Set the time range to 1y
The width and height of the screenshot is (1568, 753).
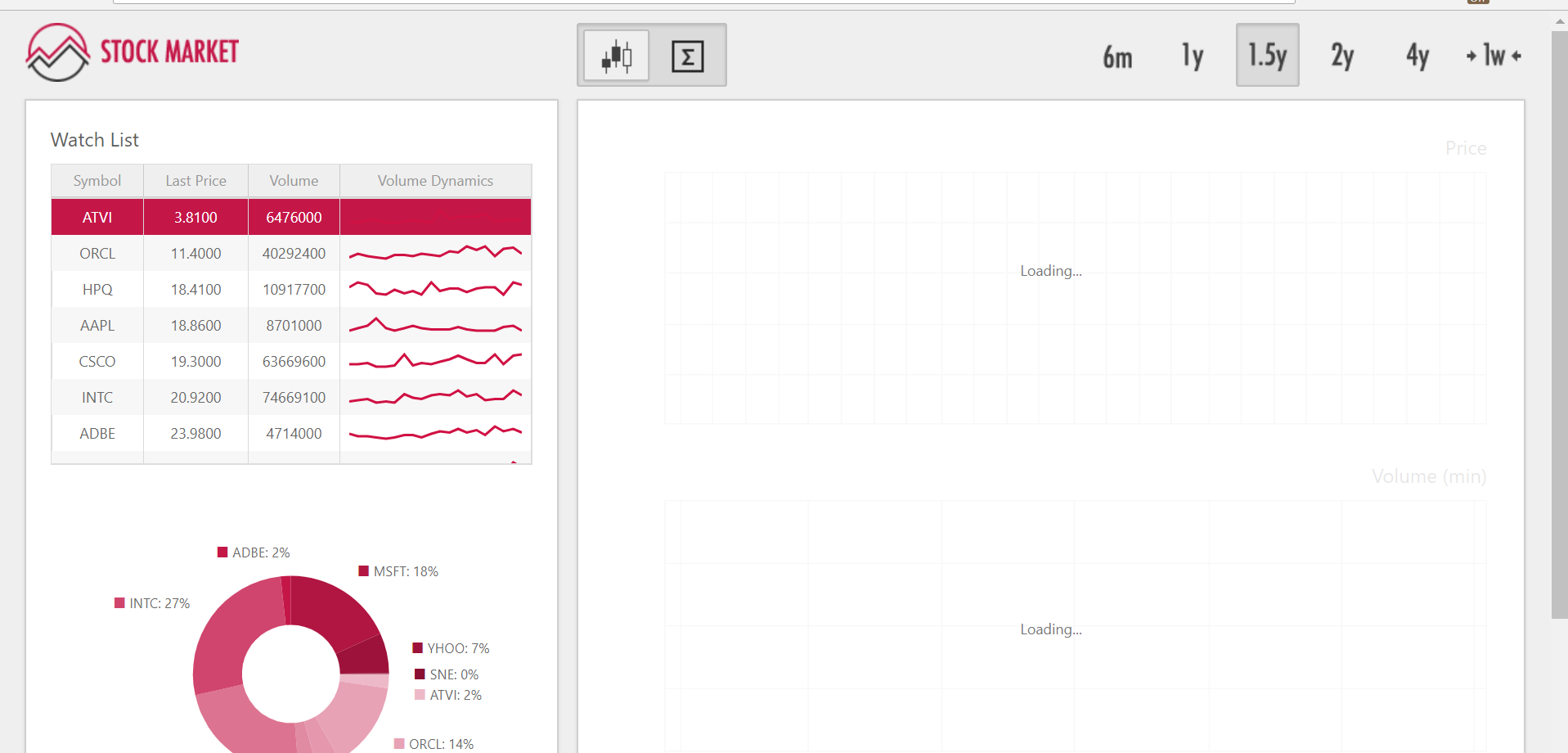1193,56
